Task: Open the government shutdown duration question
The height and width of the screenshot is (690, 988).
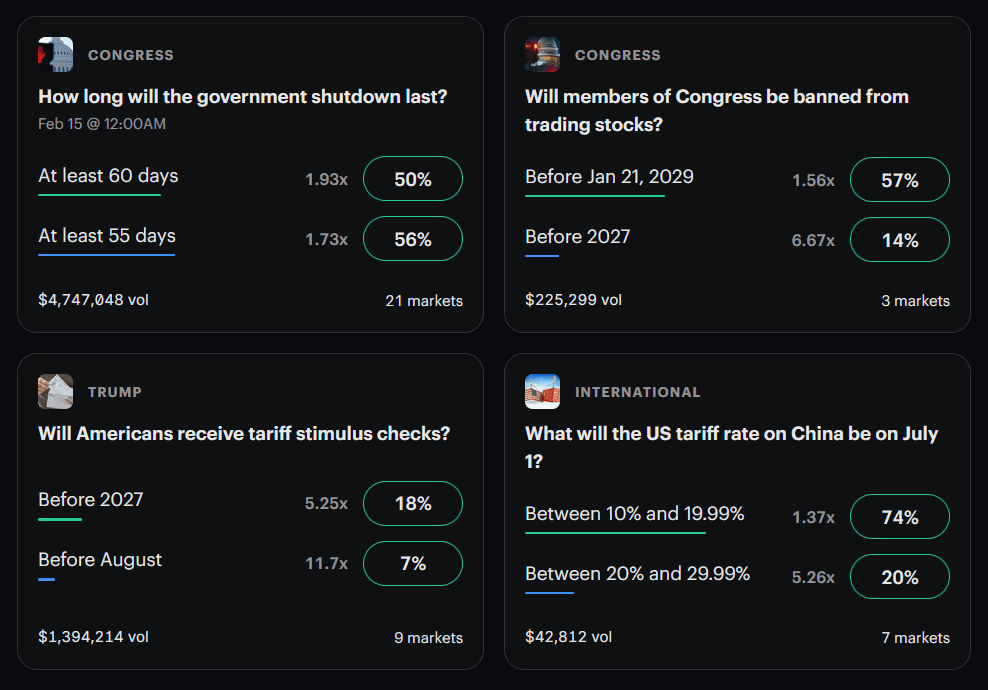Action: (x=242, y=97)
